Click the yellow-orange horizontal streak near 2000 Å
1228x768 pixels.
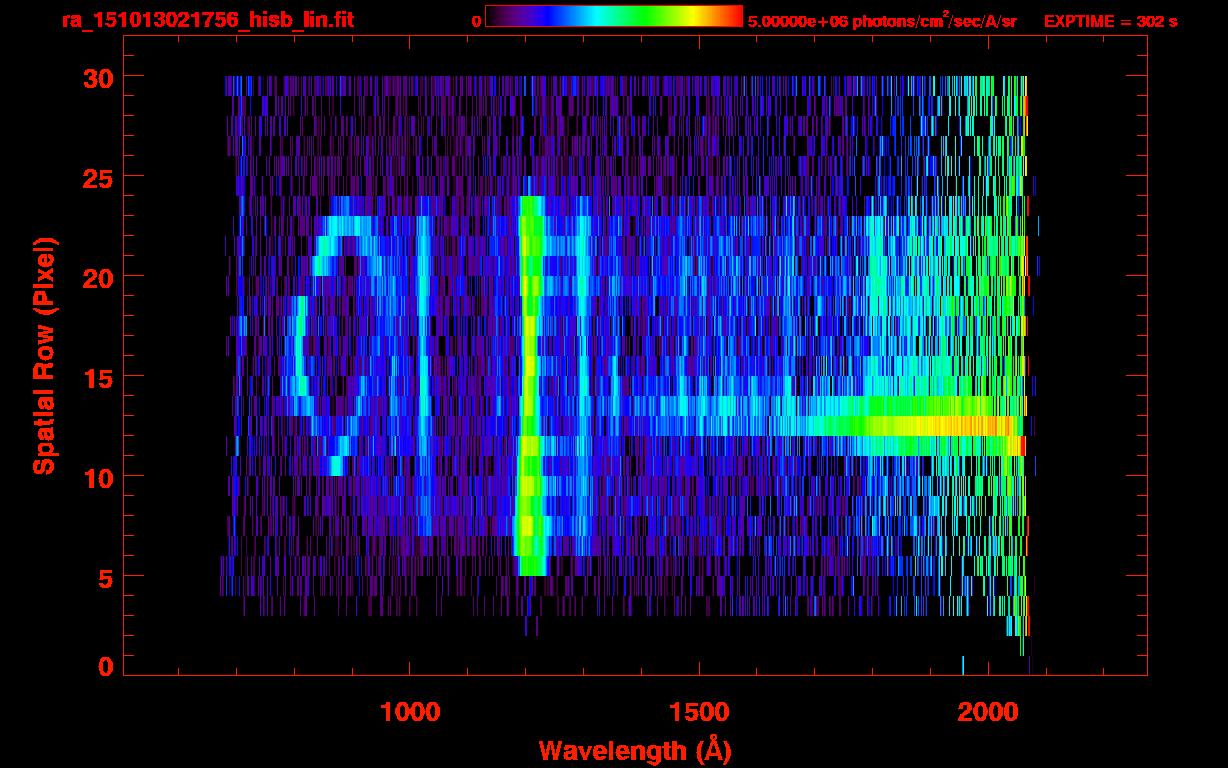click(x=960, y=426)
